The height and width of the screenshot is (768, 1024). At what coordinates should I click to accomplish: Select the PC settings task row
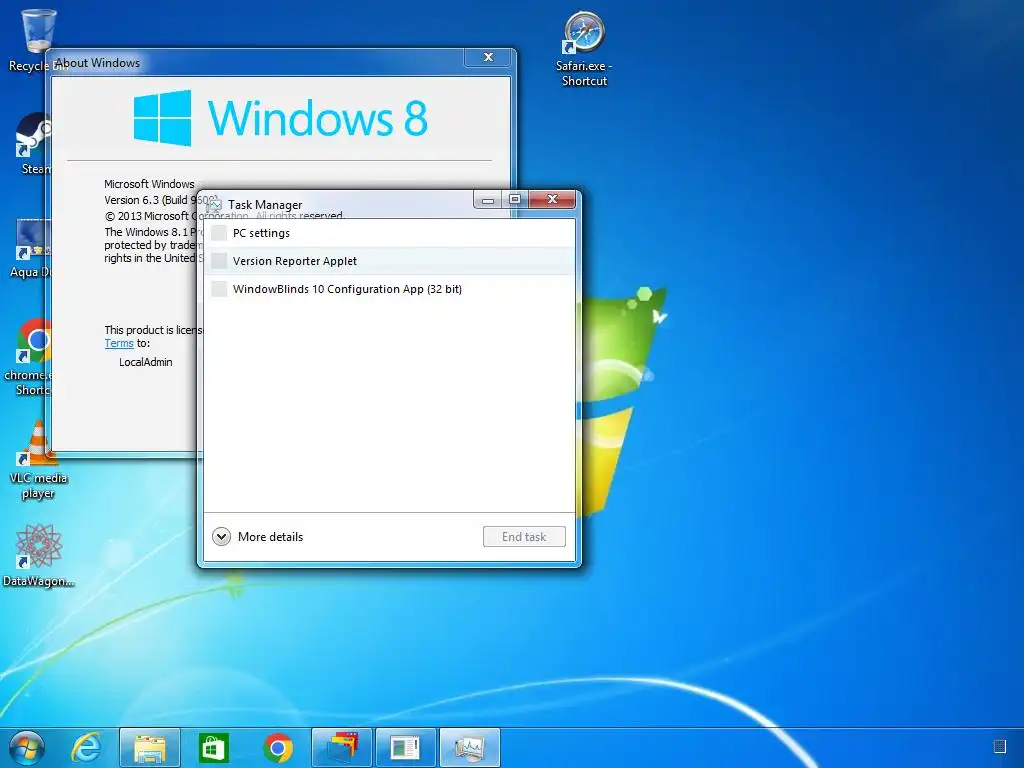tap(389, 233)
